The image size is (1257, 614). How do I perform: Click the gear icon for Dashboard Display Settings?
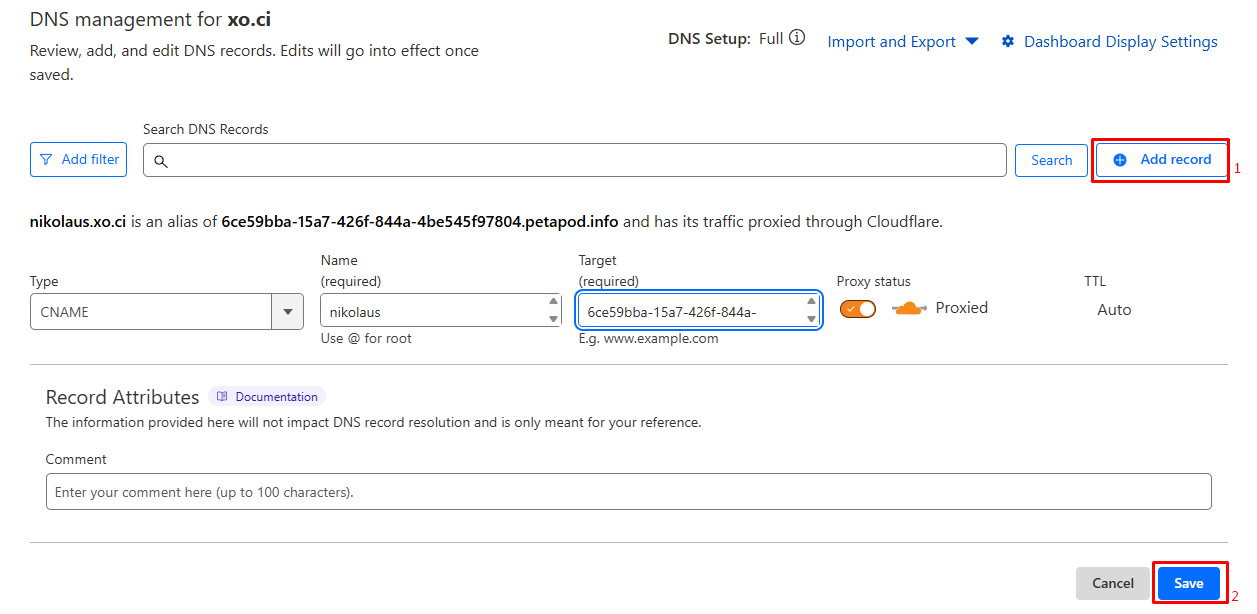pyautogui.click(x=1008, y=42)
